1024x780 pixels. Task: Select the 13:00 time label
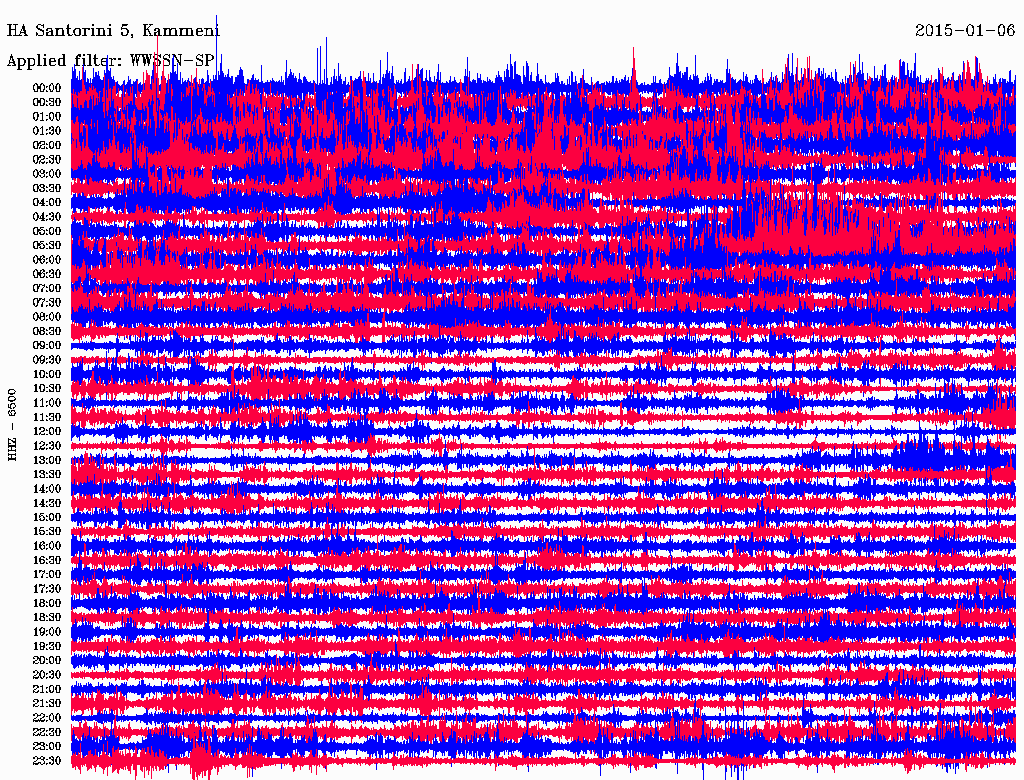47,460
